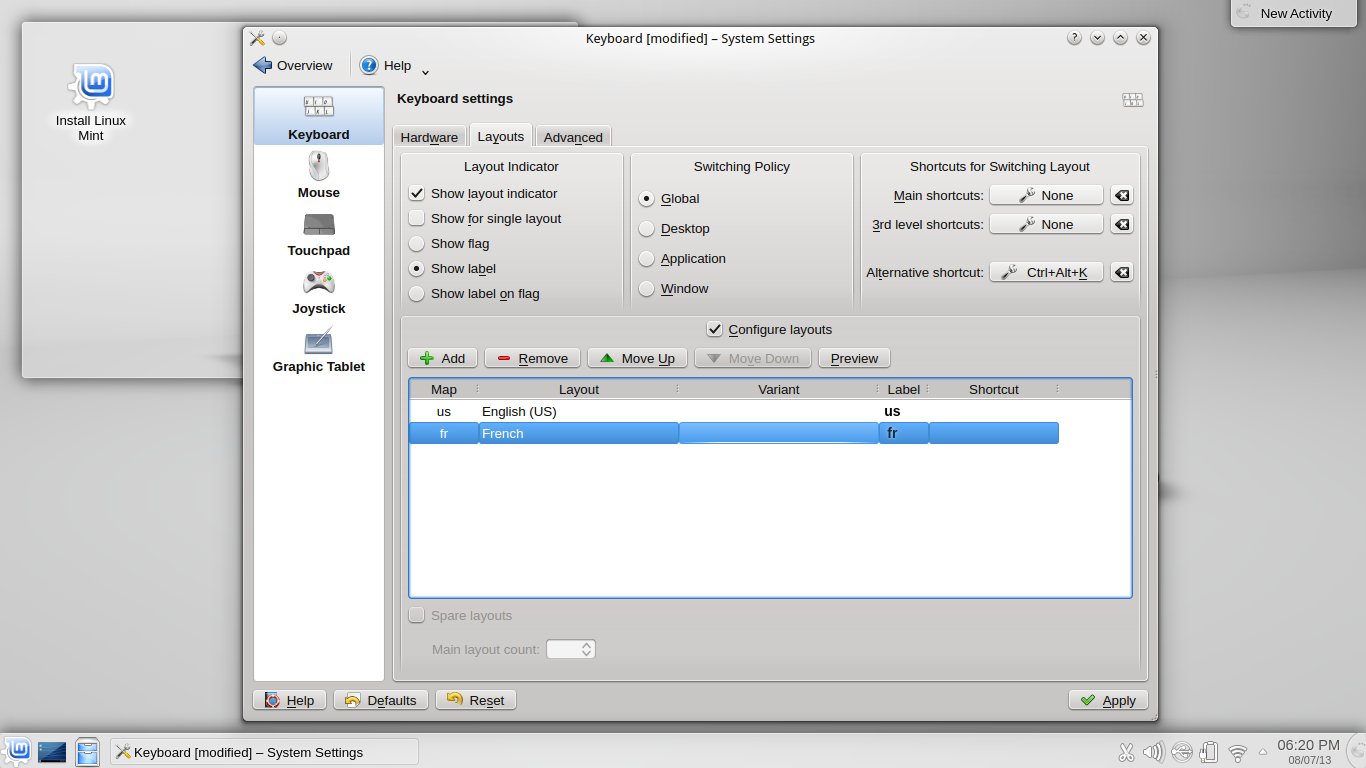Open the Joystick settings category

point(319,290)
